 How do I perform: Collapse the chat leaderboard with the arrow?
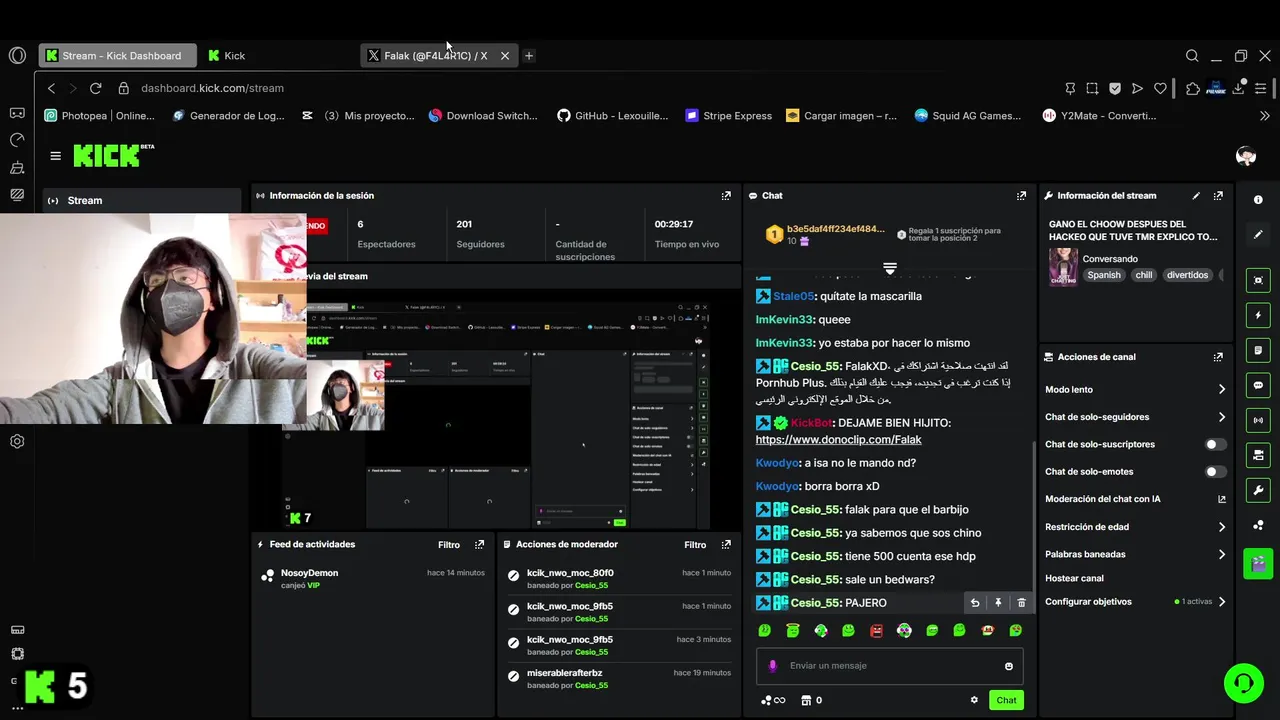[890, 268]
